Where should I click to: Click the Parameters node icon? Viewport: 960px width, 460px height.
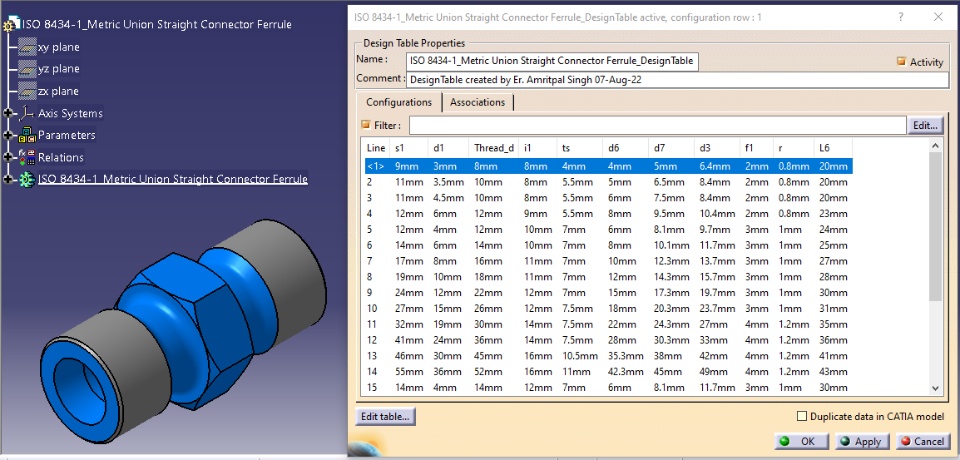coord(28,135)
